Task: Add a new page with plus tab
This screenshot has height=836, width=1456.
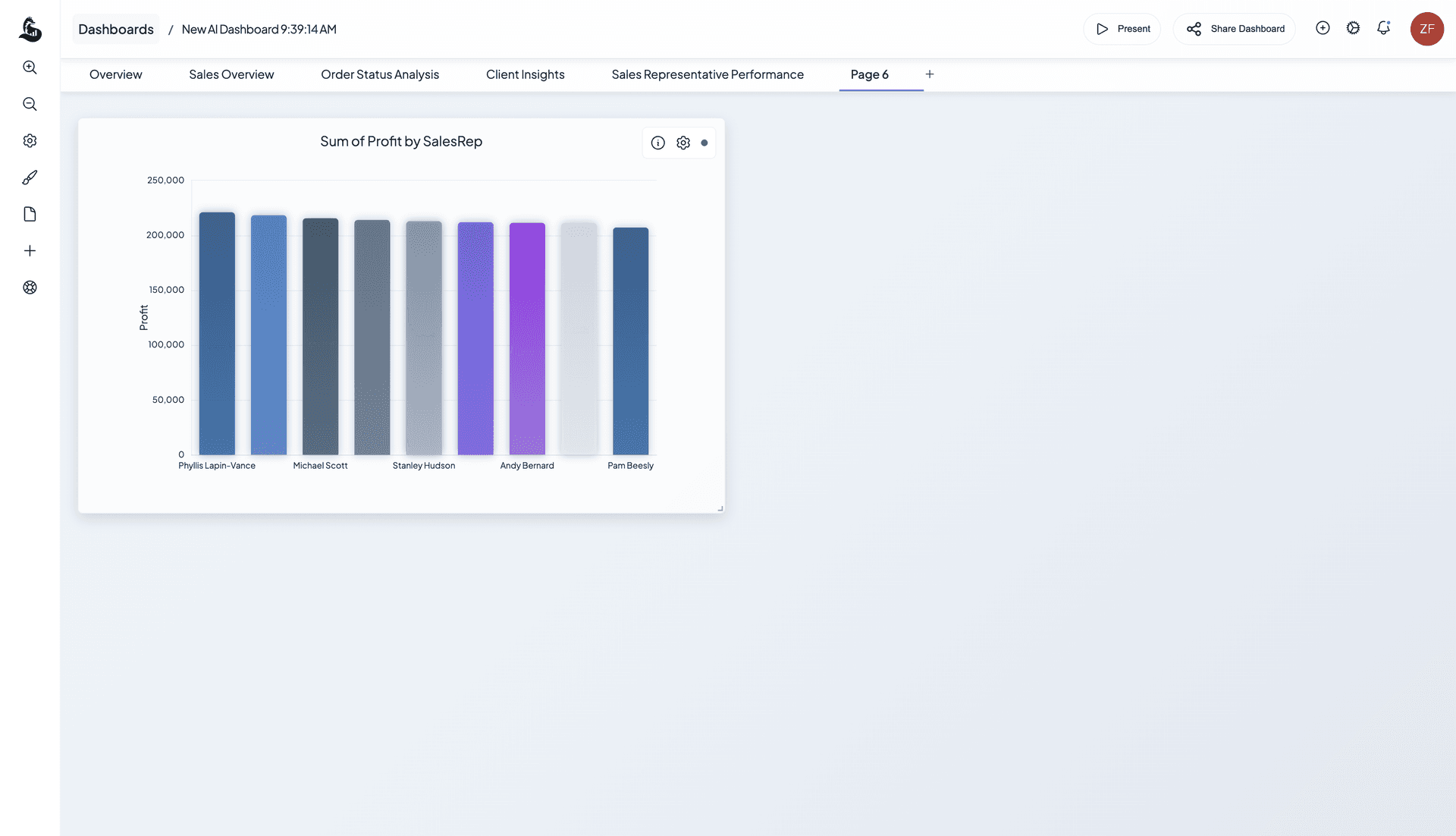Action: pyautogui.click(x=930, y=74)
